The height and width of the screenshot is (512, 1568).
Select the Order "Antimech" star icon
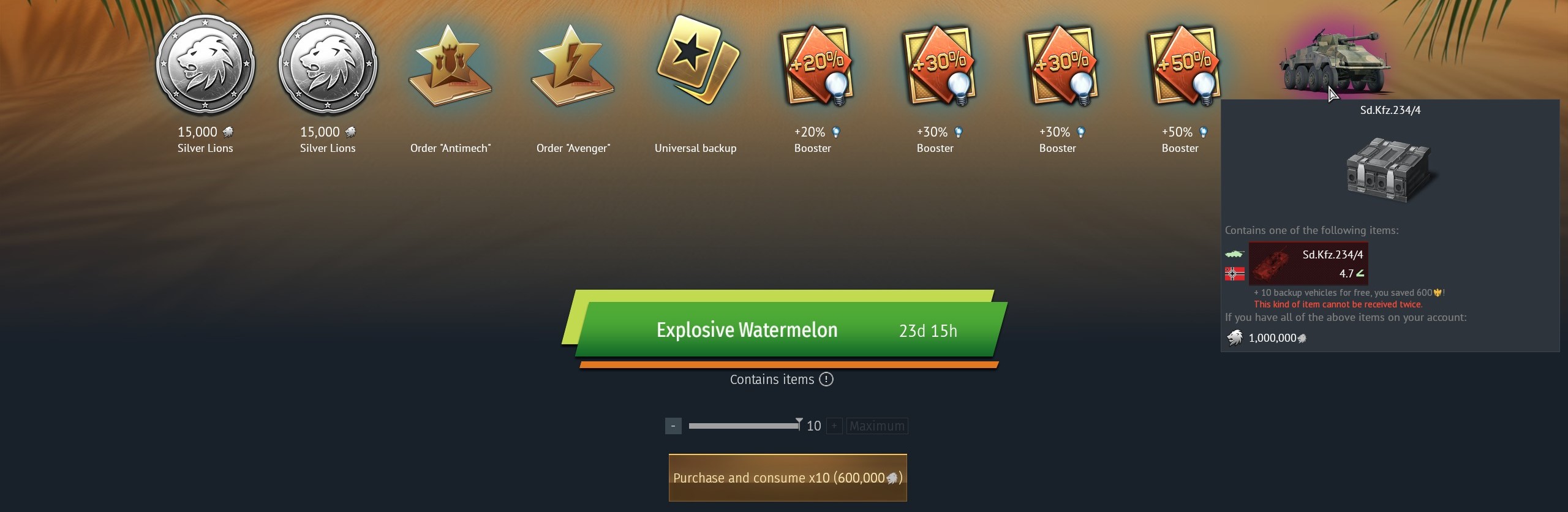click(x=450, y=67)
